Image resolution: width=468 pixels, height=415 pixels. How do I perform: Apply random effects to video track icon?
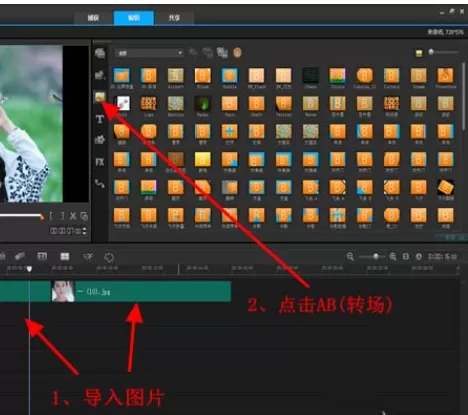pyautogui.click(x=222, y=53)
